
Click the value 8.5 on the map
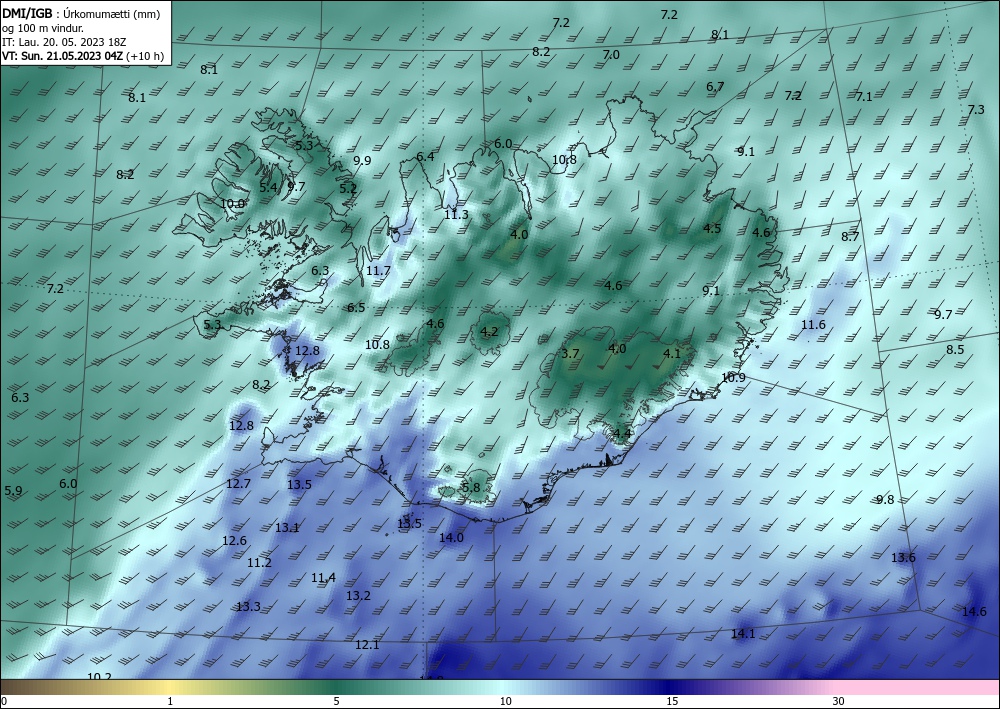tap(955, 349)
